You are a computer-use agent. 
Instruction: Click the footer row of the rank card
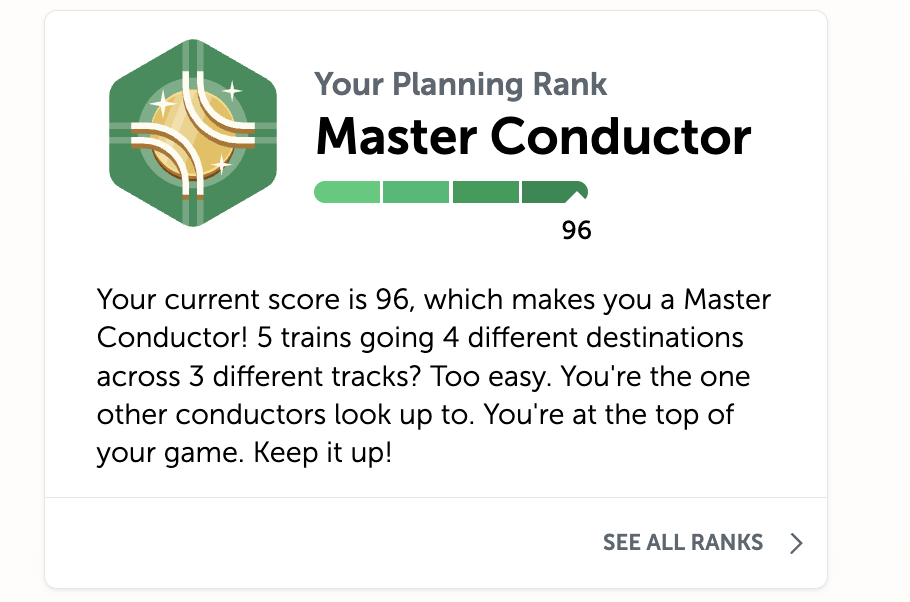[x=436, y=543]
